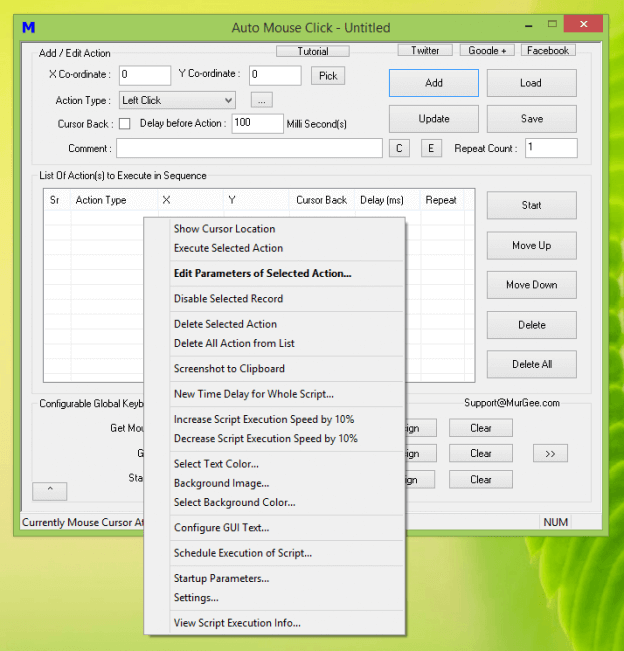This screenshot has height=651, width=624.
Task: Open the Action Type dropdown
Action: pyautogui.click(x=177, y=100)
